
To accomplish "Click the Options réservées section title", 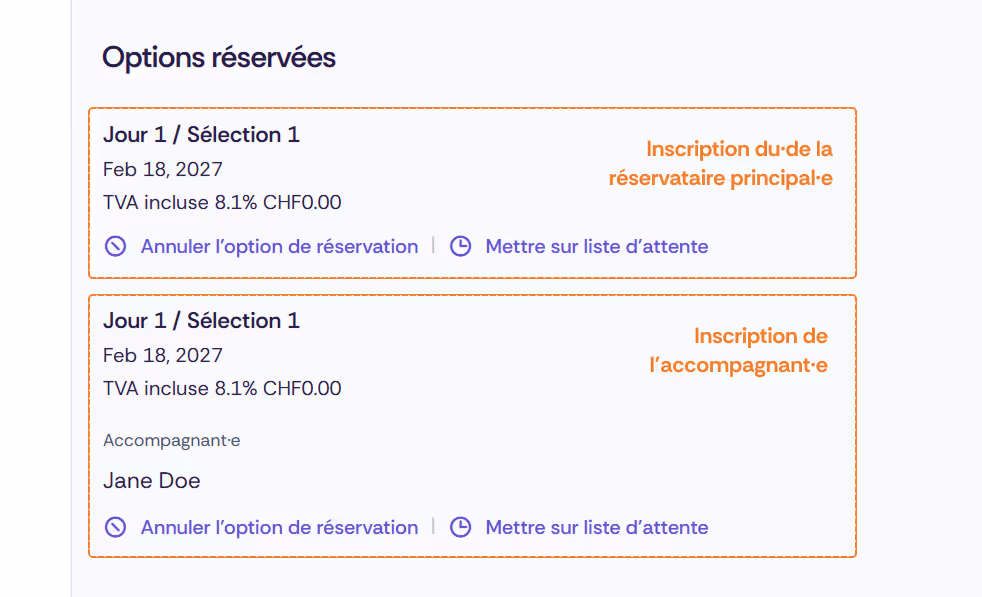I will click(218, 57).
